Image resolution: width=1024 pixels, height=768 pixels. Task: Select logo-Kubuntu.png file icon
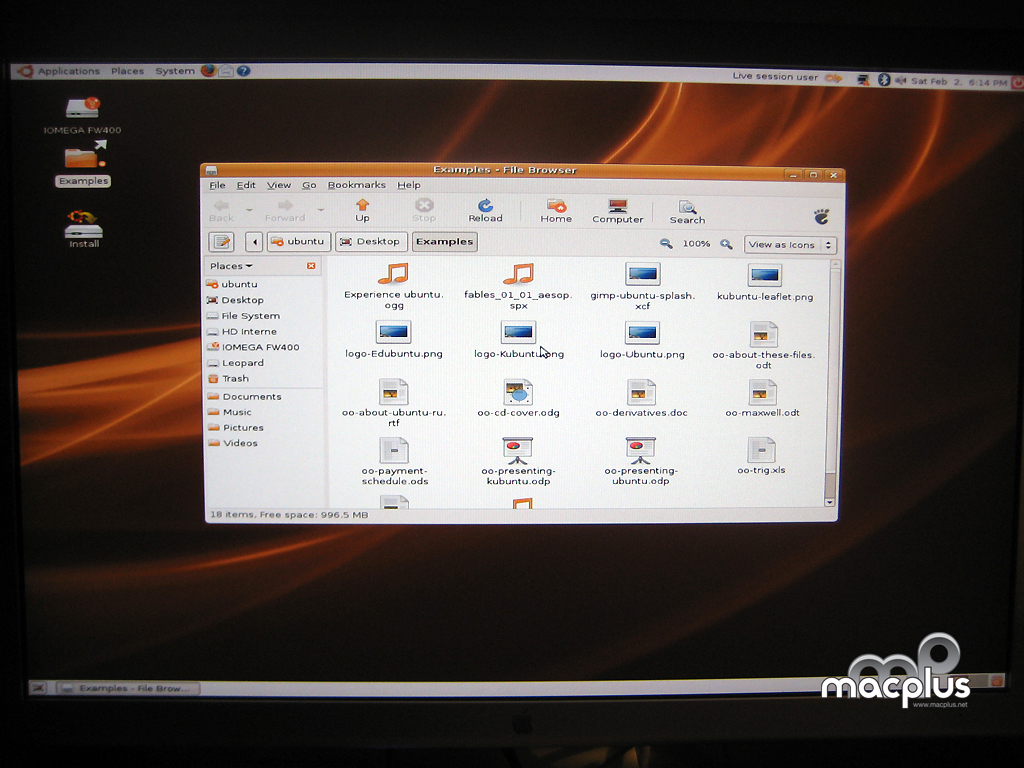[x=519, y=332]
